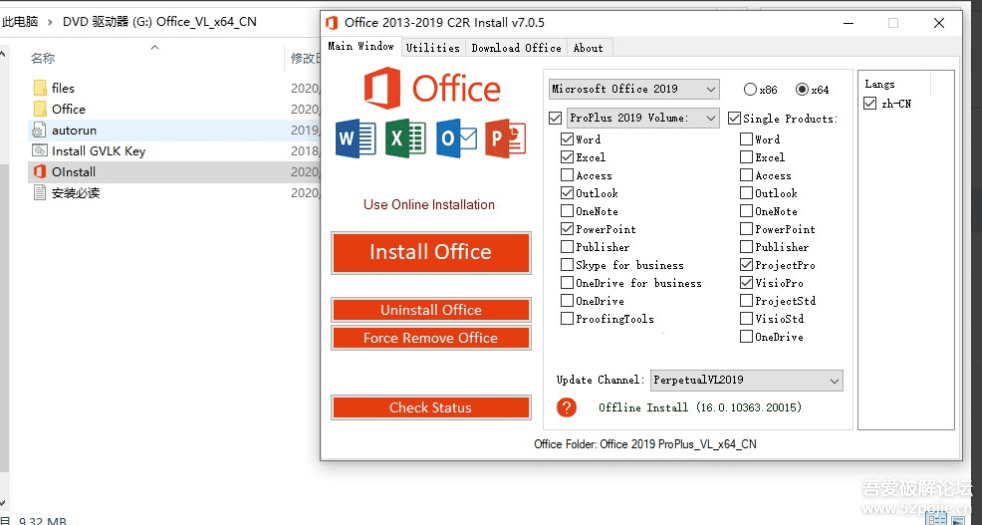982x525 pixels.
Task: Enable OneNote under Single Products
Action: (x=746, y=211)
